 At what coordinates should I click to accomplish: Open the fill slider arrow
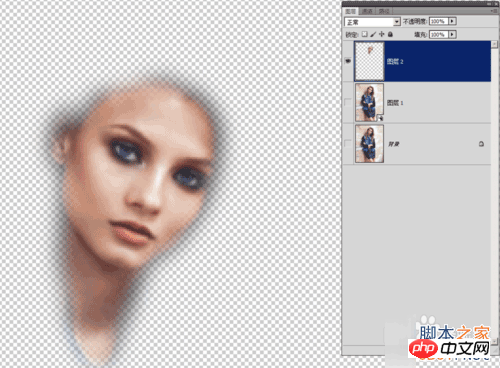click(x=452, y=34)
